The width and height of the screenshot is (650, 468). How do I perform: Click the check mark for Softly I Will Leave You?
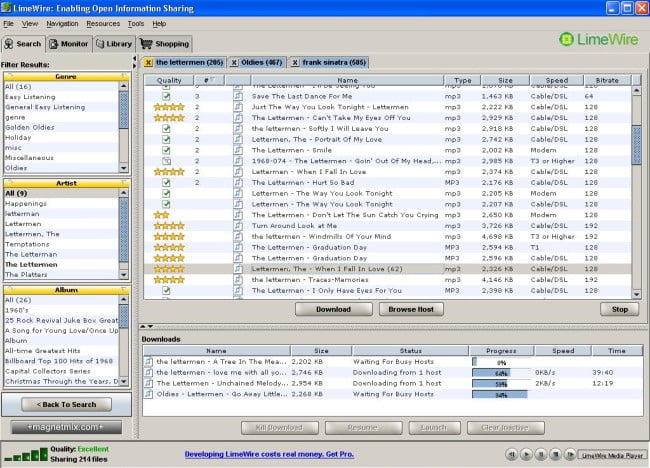coord(166,129)
